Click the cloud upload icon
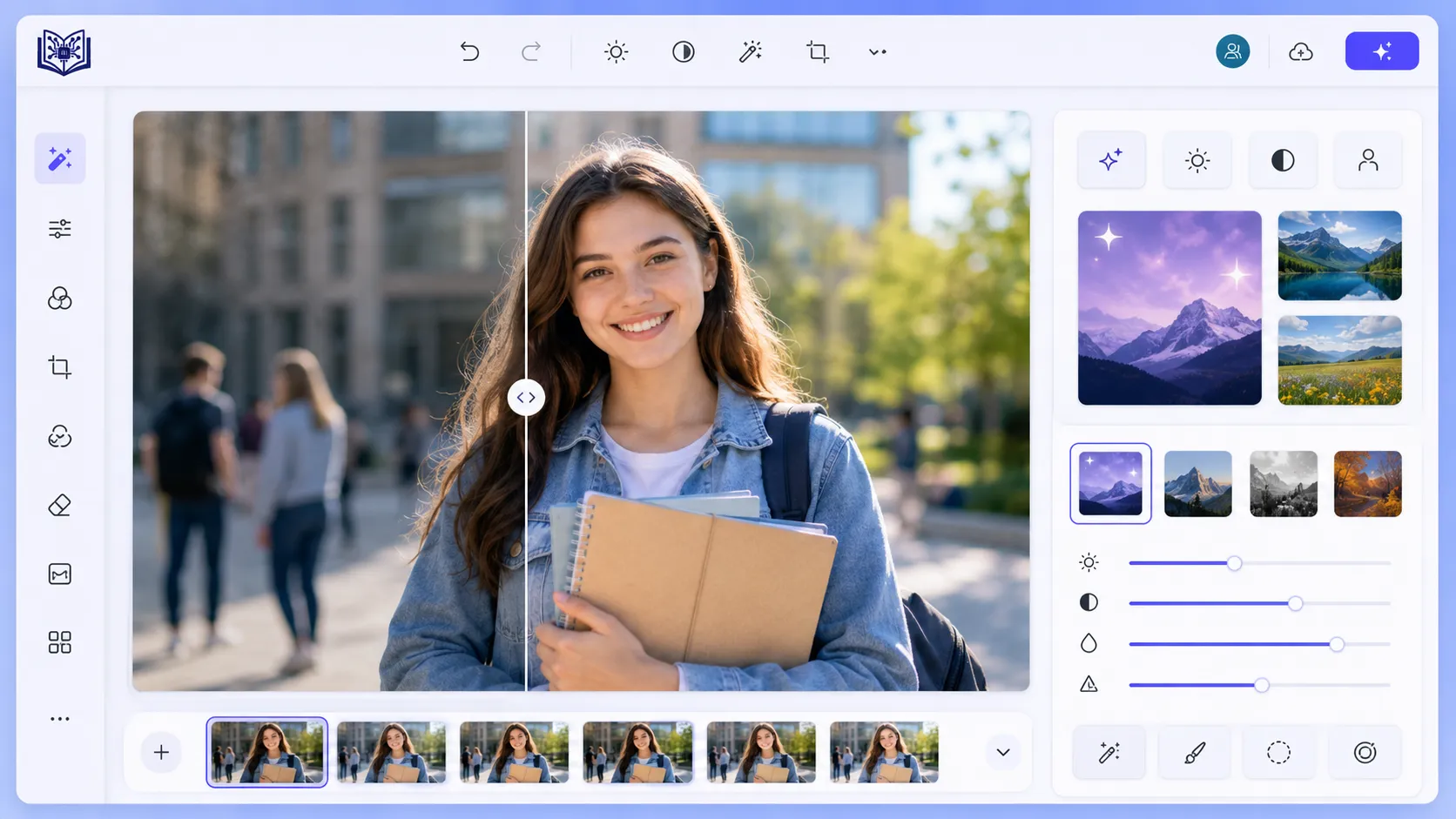The width and height of the screenshot is (1456, 819). click(x=1301, y=52)
